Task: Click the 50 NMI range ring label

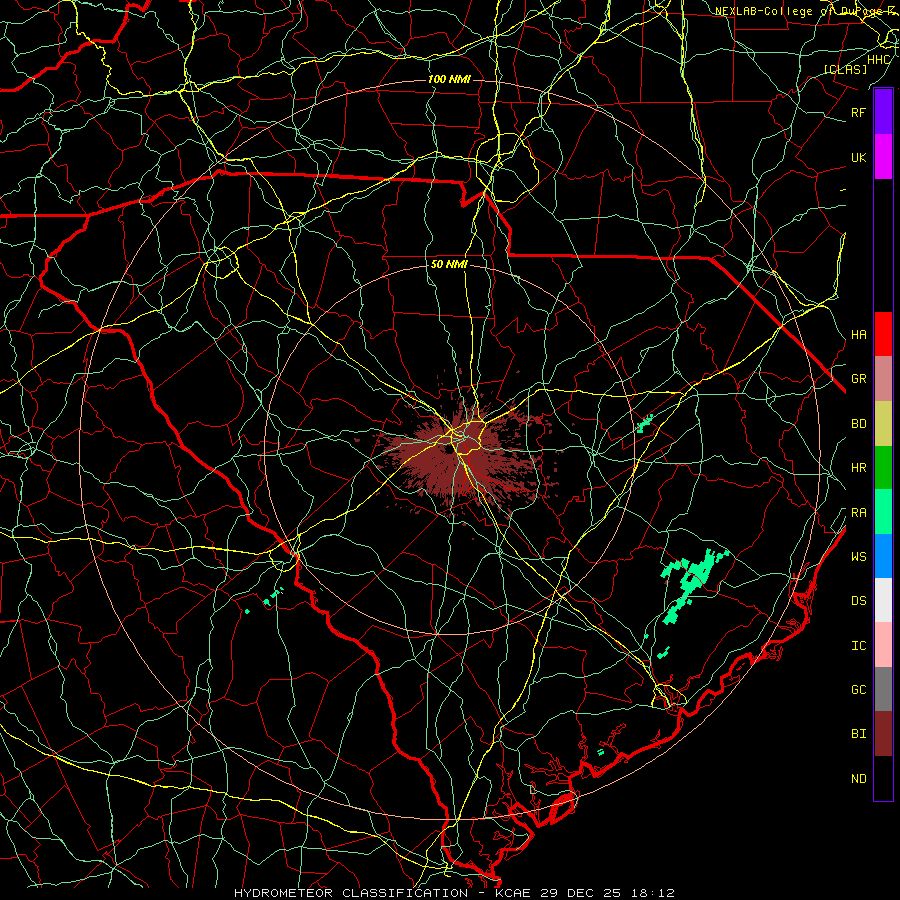Action: (x=449, y=265)
